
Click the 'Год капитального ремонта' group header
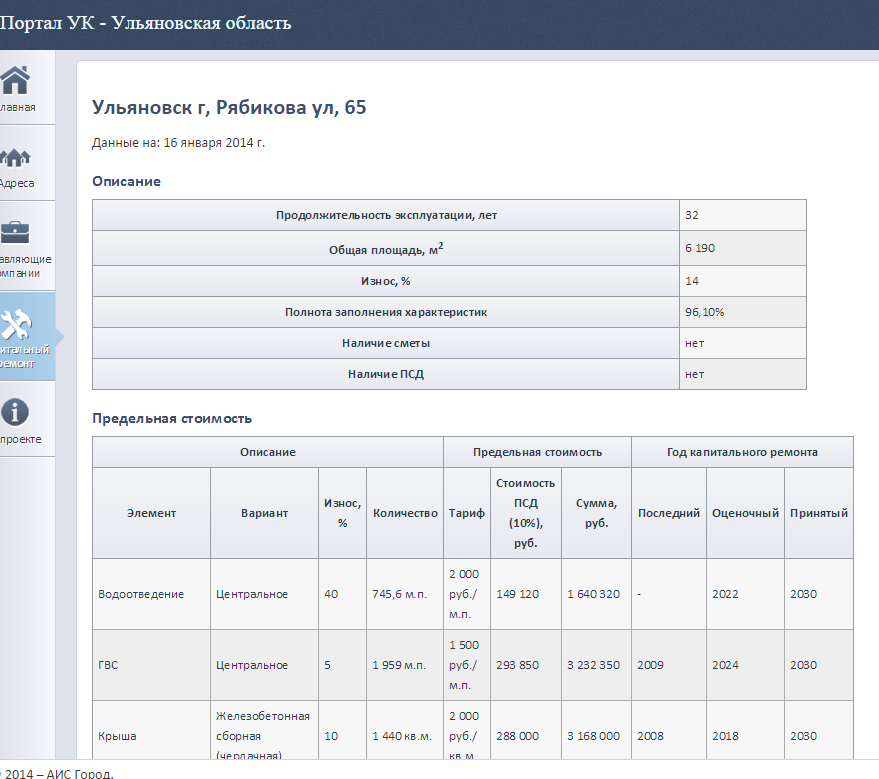(x=742, y=452)
